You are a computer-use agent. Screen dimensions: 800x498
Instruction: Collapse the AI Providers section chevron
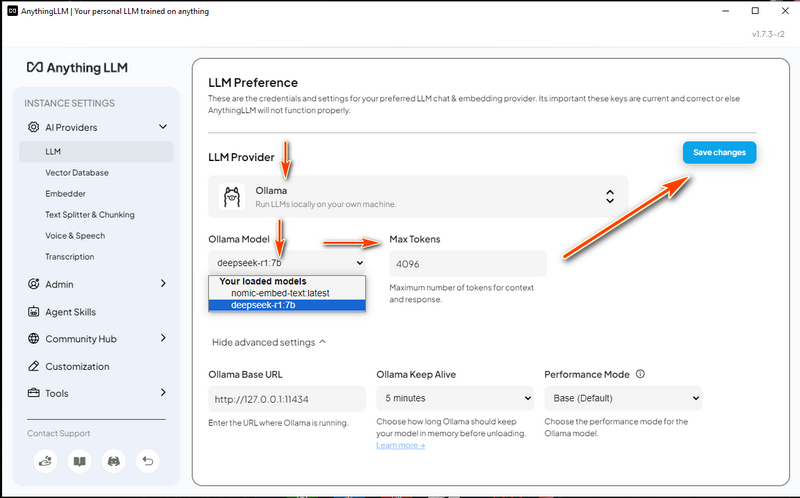[x=163, y=127]
